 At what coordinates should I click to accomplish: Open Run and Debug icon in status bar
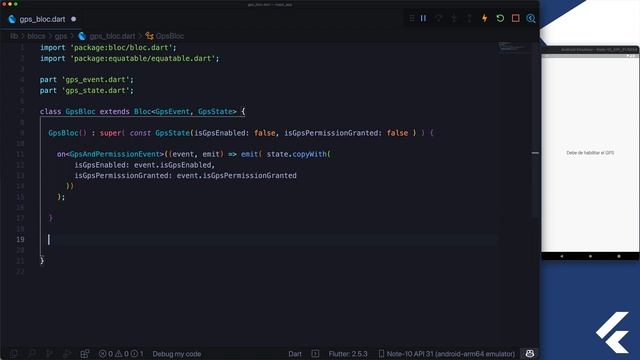(67, 353)
